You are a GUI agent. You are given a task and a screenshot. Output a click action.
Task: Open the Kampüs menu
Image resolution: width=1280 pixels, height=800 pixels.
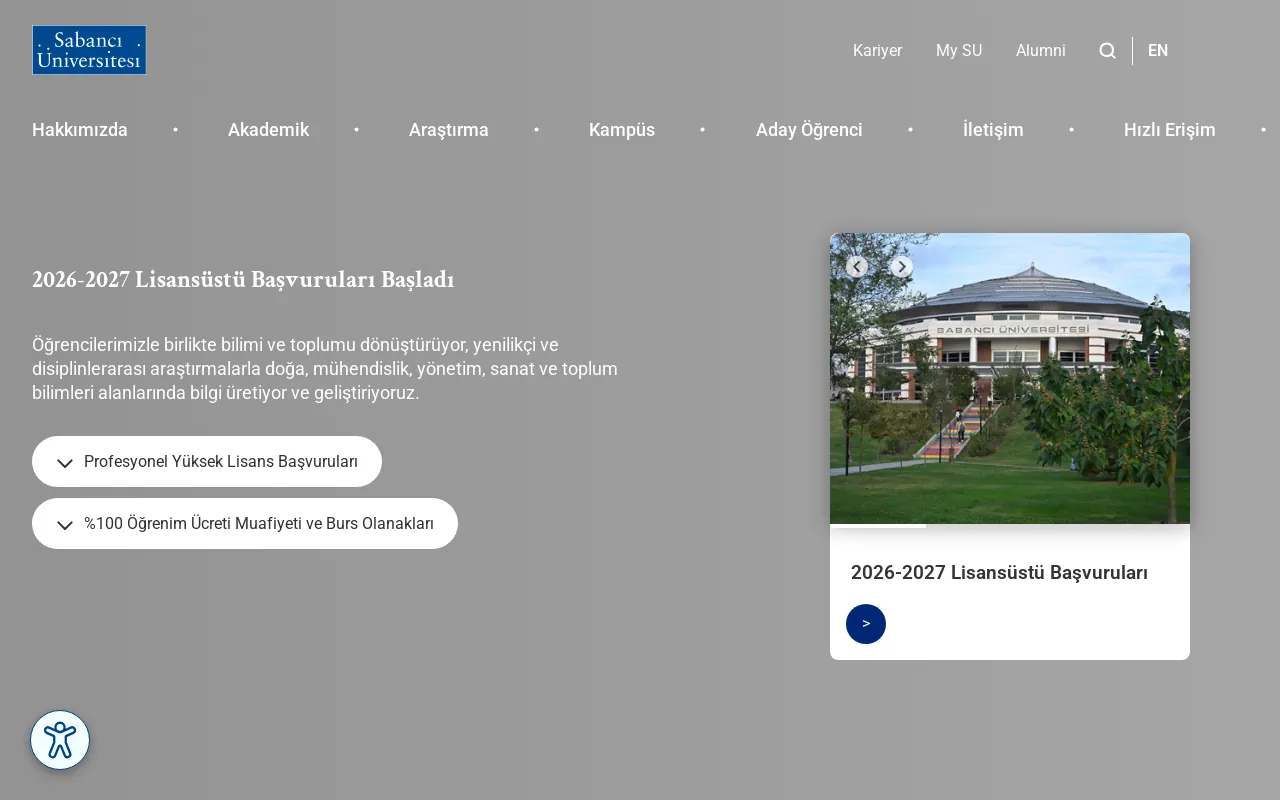click(622, 130)
